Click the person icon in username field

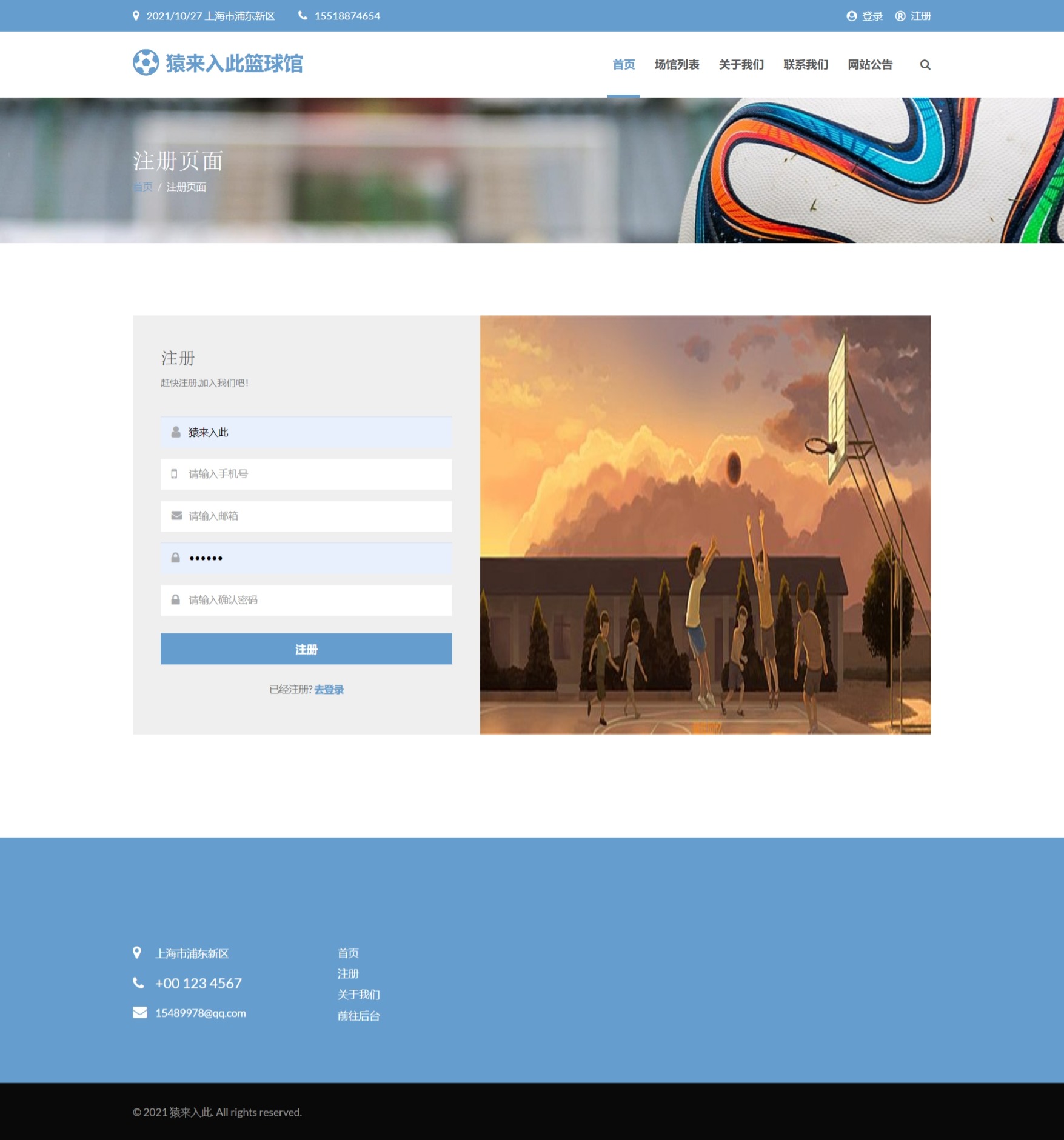(x=176, y=432)
